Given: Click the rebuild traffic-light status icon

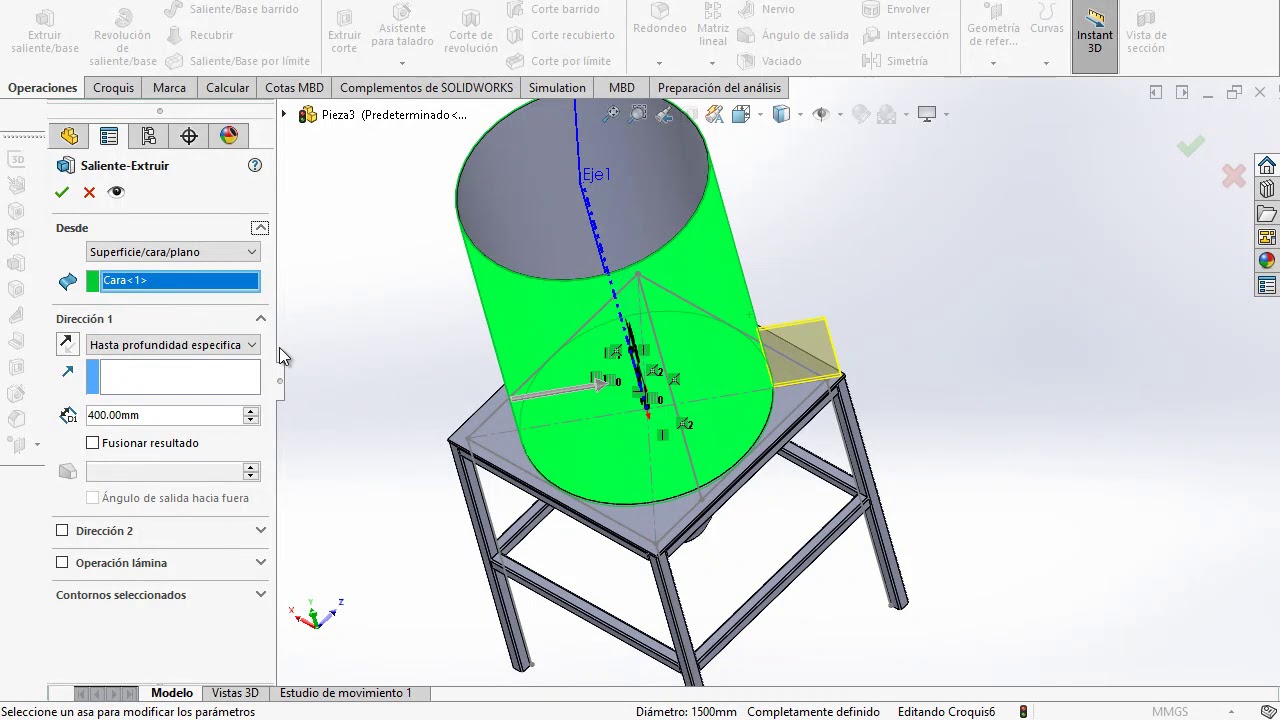Looking at the screenshot, I should coord(1023,712).
